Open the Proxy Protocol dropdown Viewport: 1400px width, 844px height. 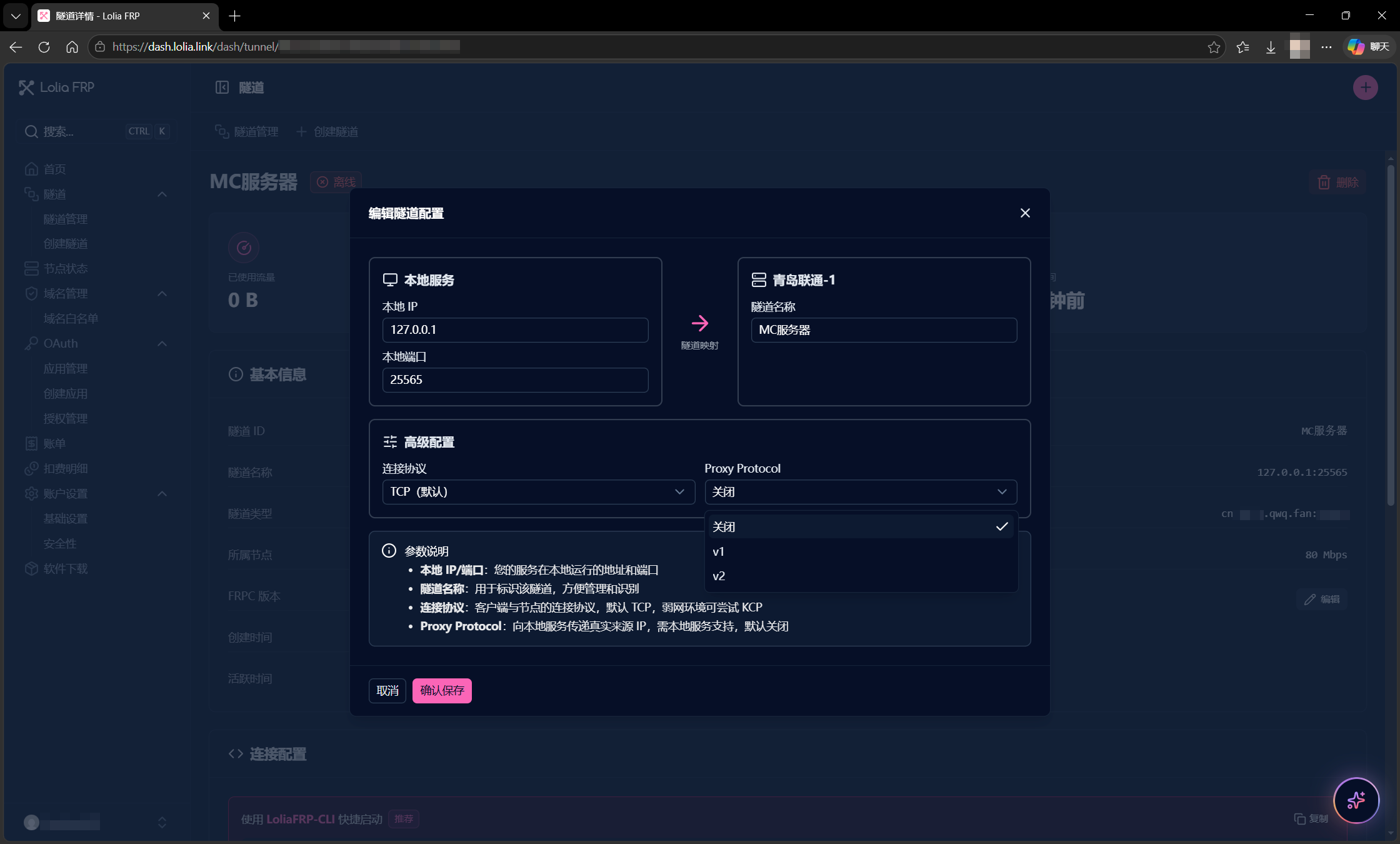coord(861,492)
